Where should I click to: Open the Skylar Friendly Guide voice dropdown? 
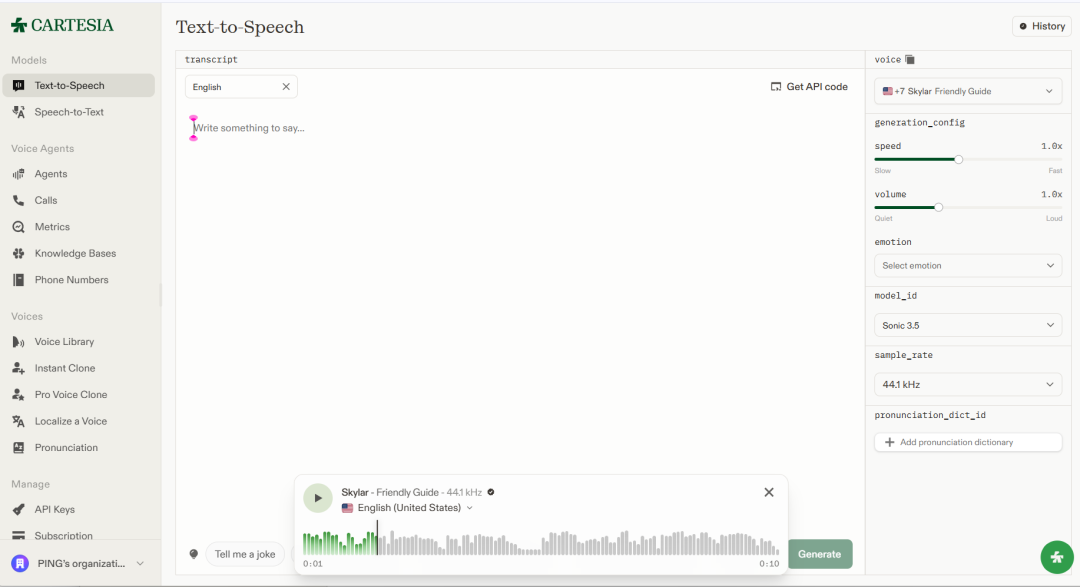[968, 91]
